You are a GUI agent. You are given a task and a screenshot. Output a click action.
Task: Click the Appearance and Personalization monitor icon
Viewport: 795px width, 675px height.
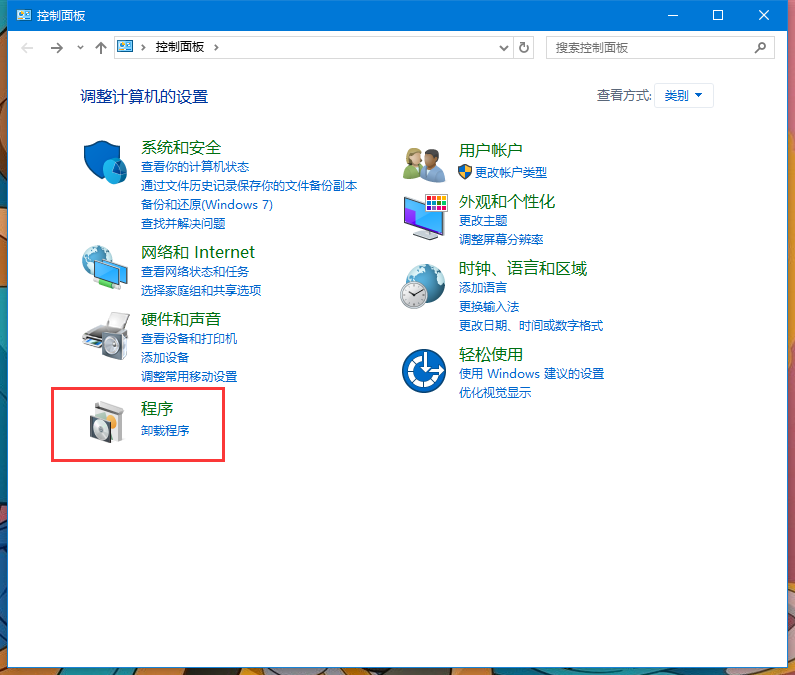pyautogui.click(x=423, y=216)
